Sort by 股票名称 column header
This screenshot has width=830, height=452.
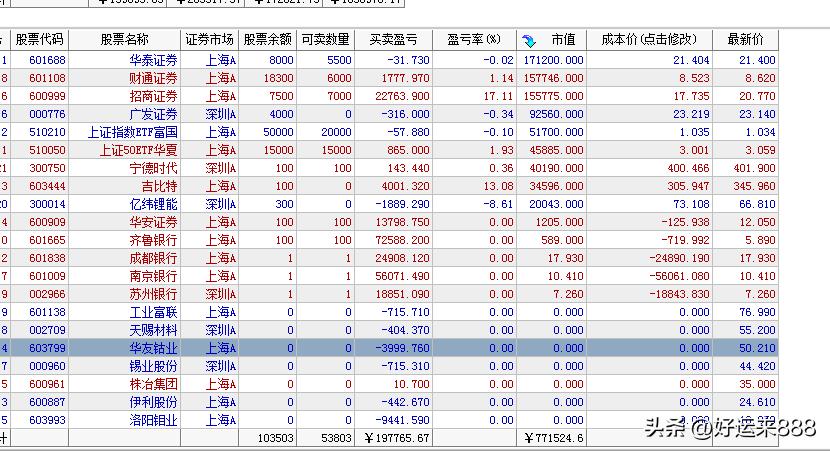pyautogui.click(x=124, y=40)
